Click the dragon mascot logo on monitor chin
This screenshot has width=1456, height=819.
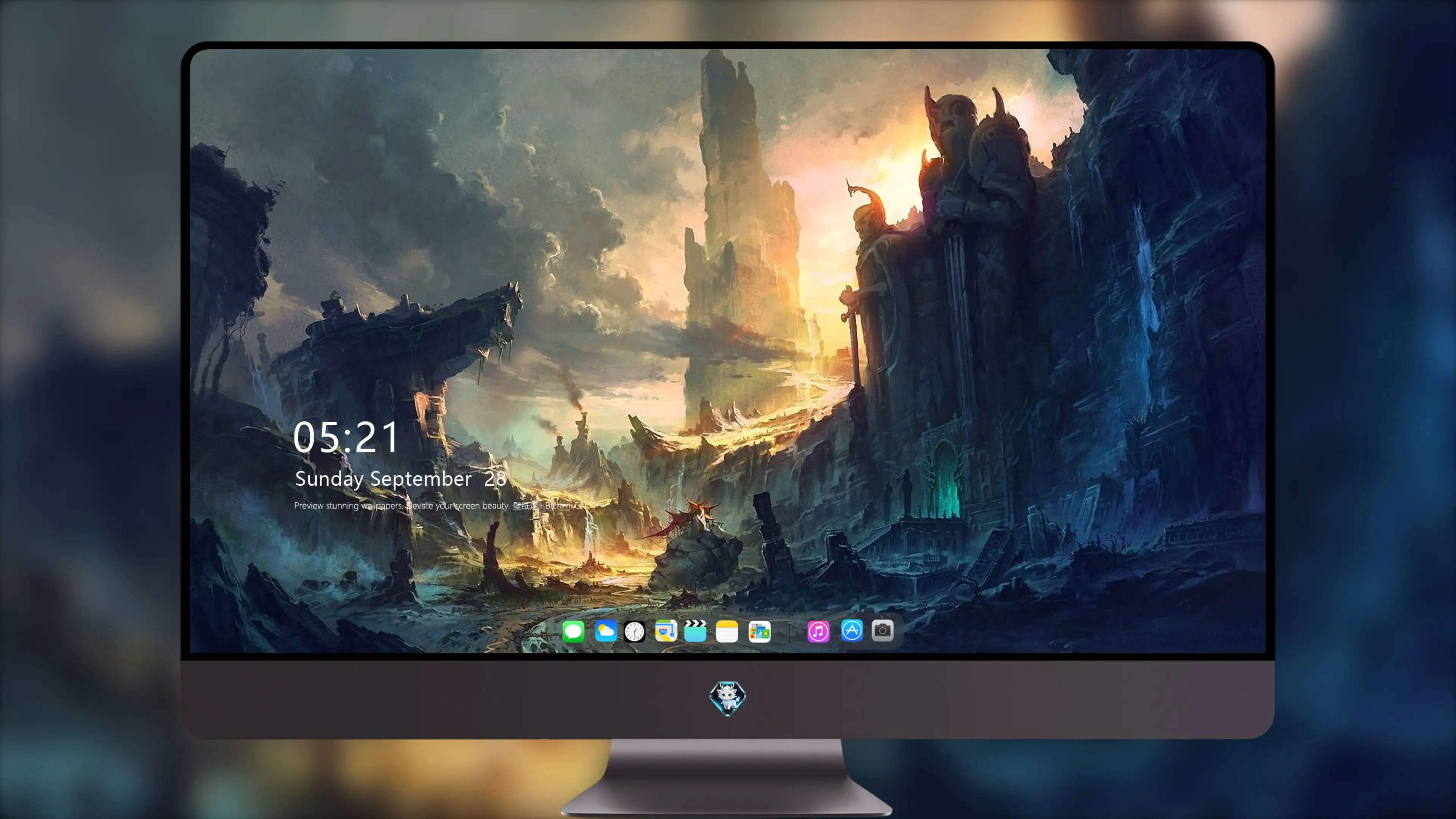point(728,698)
